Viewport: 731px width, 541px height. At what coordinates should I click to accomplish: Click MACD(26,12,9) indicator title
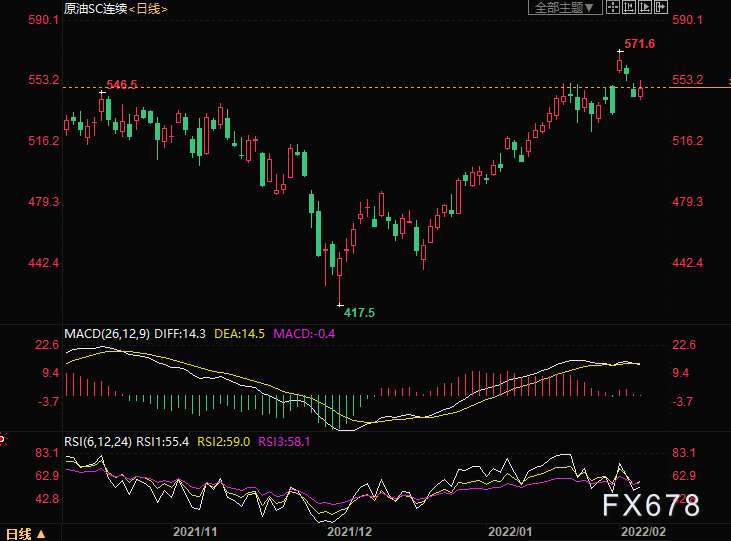pyautogui.click(x=107, y=333)
